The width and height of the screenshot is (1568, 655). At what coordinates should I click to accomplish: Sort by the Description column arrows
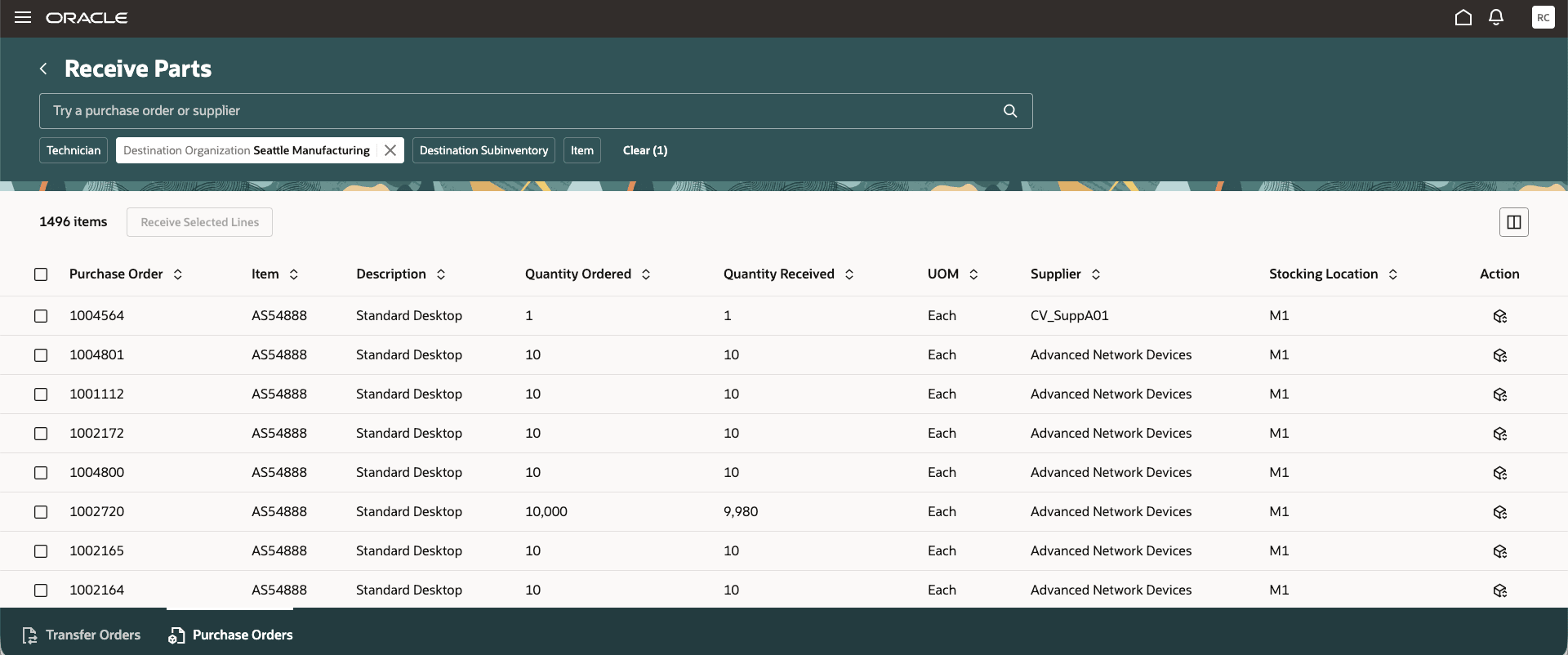pyautogui.click(x=441, y=274)
